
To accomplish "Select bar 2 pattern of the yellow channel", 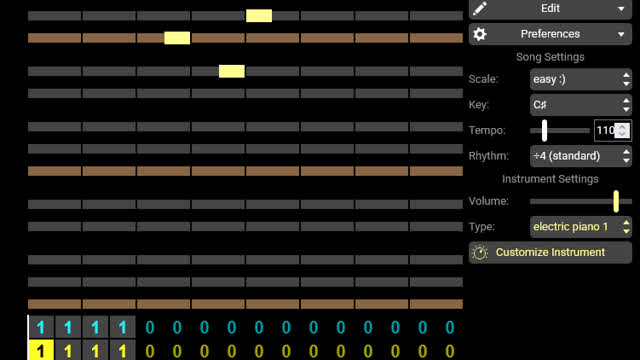I will pos(68,350).
